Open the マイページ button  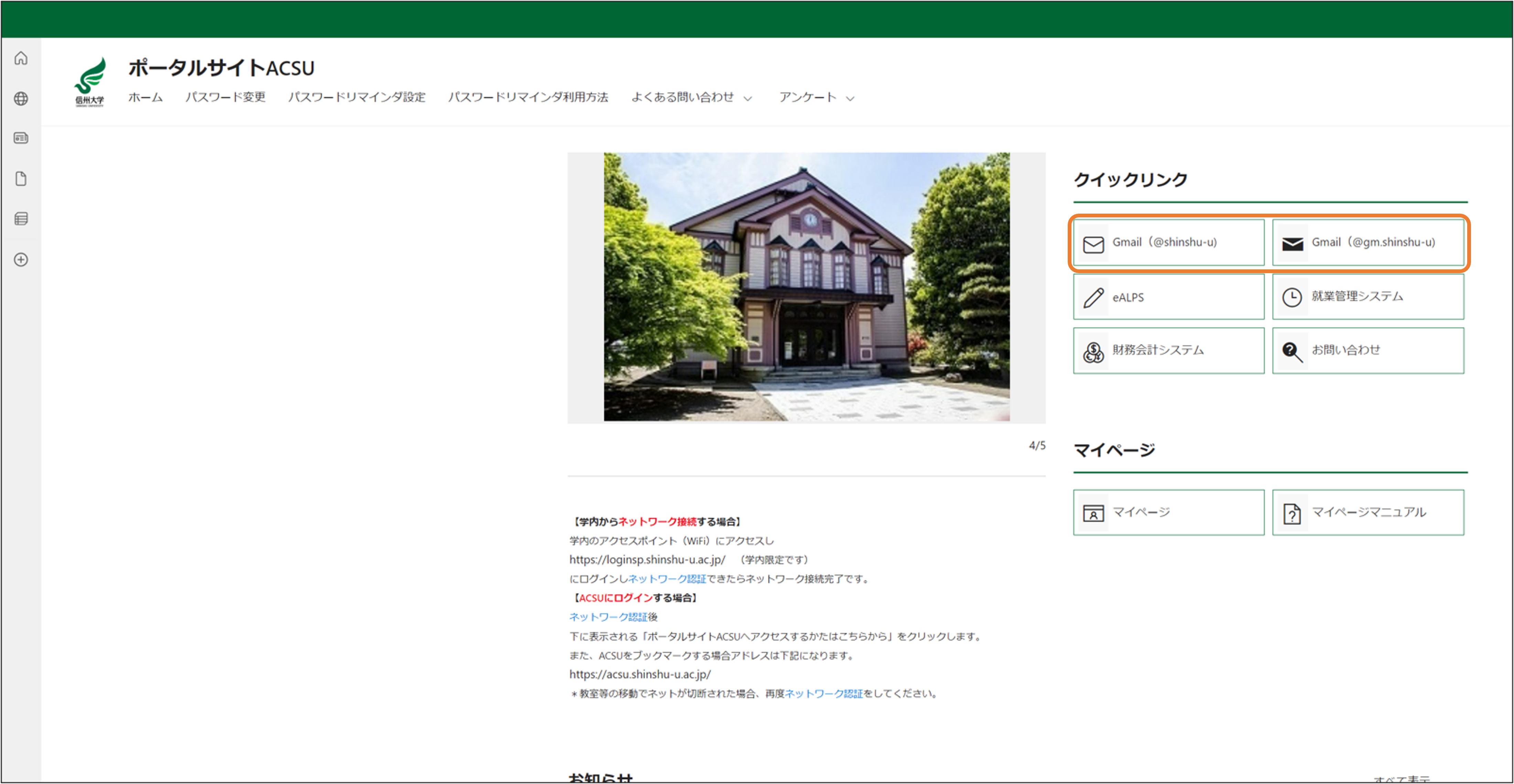click(1169, 513)
